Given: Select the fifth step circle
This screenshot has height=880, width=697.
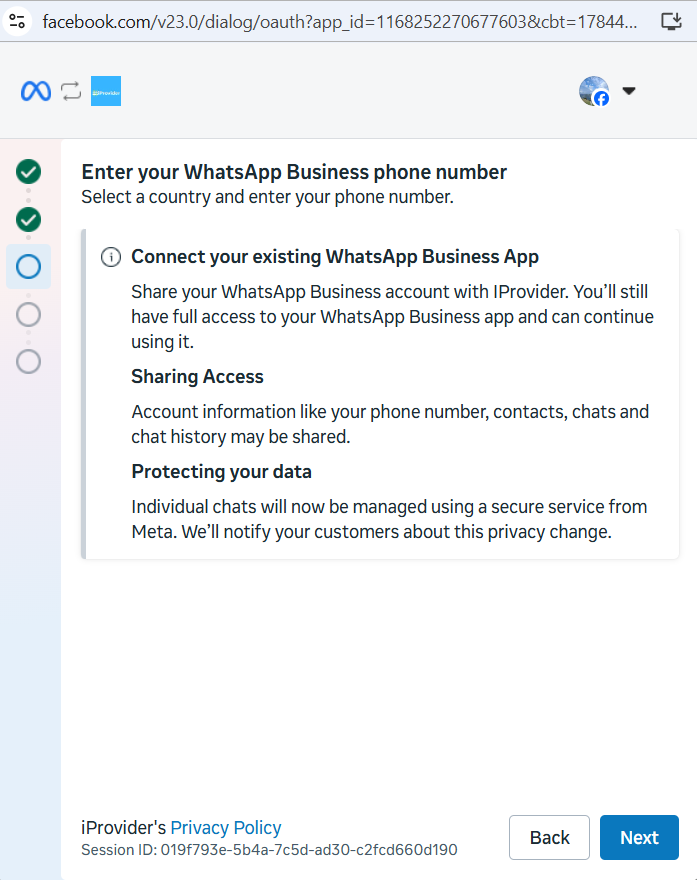Looking at the screenshot, I should pyautogui.click(x=29, y=361).
